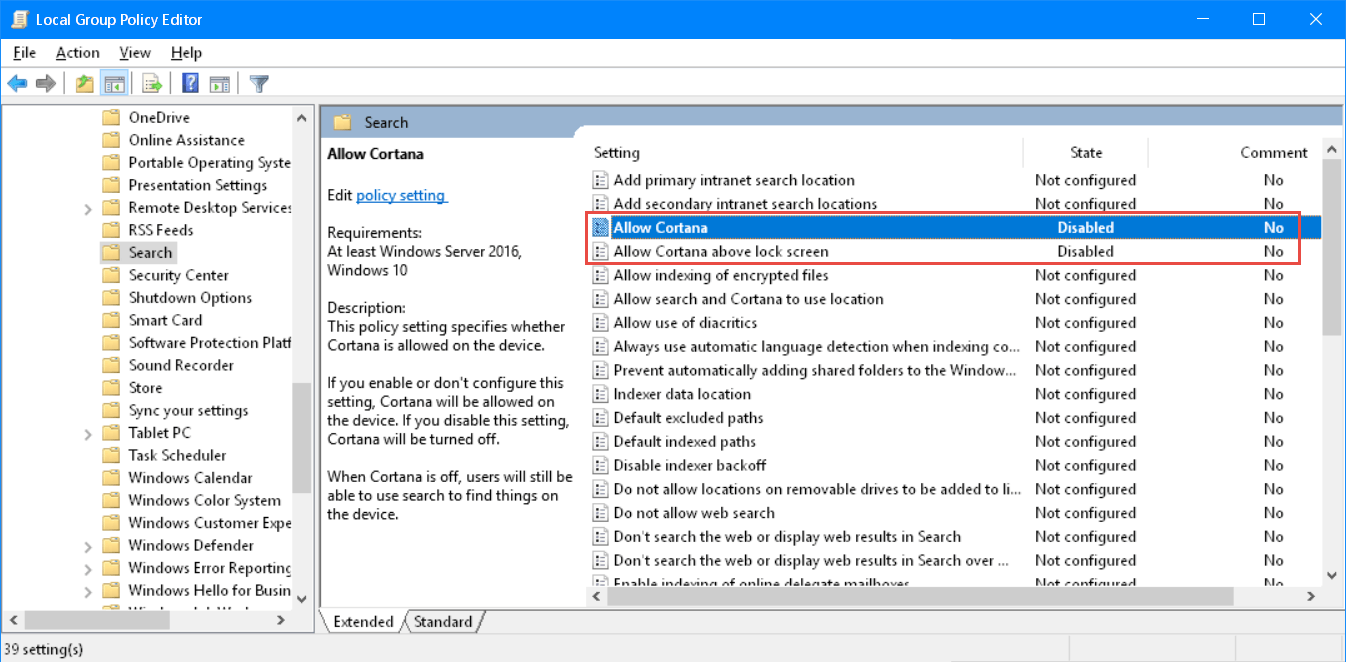Sort by the Comment column header
The width and height of the screenshot is (1346, 662).
pos(1274,153)
